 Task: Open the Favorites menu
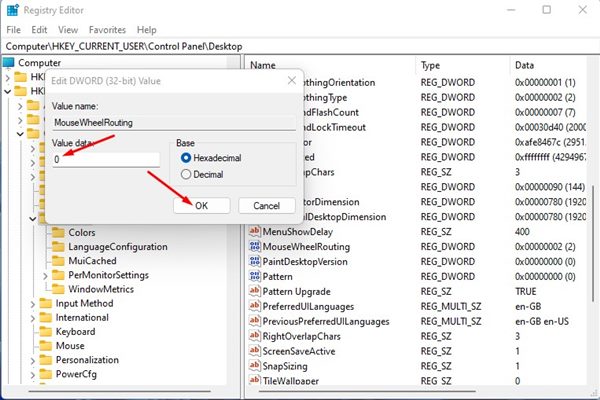107,30
